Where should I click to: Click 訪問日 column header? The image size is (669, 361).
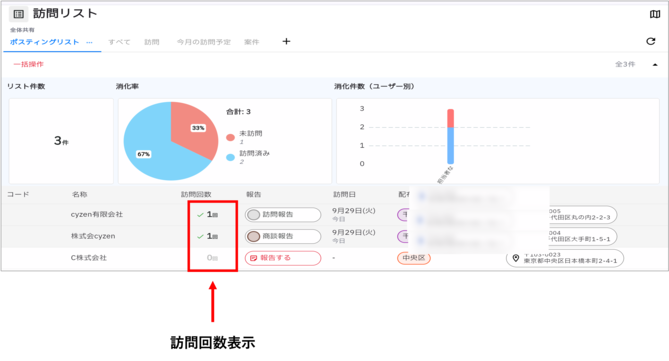tap(344, 195)
